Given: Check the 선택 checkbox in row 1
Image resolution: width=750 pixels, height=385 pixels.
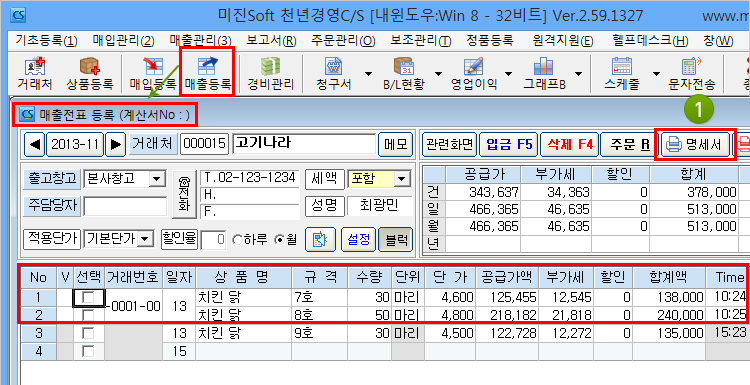Looking at the screenshot, I should pos(88,298).
